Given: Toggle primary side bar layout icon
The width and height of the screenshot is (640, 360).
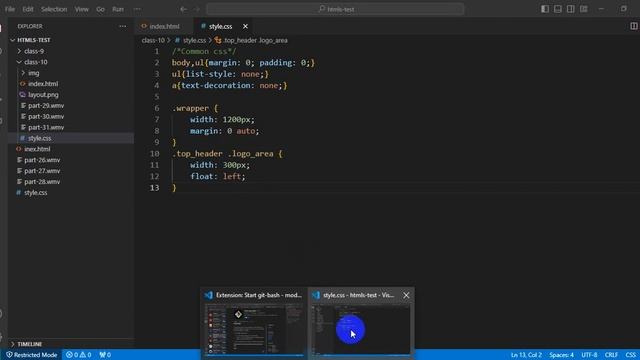Looking at the screenshot, I should point(545,9).
